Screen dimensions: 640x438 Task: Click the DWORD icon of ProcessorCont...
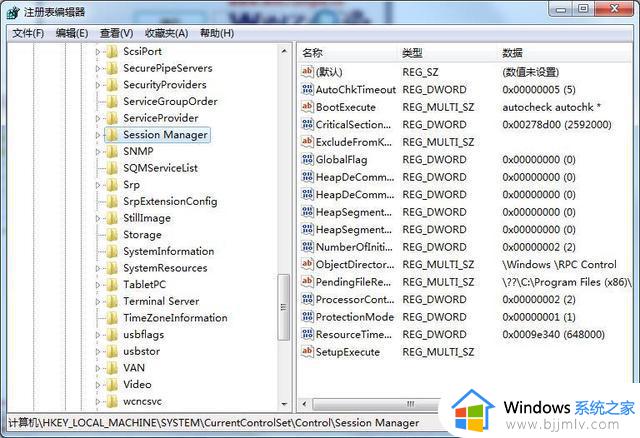point(307,299)
